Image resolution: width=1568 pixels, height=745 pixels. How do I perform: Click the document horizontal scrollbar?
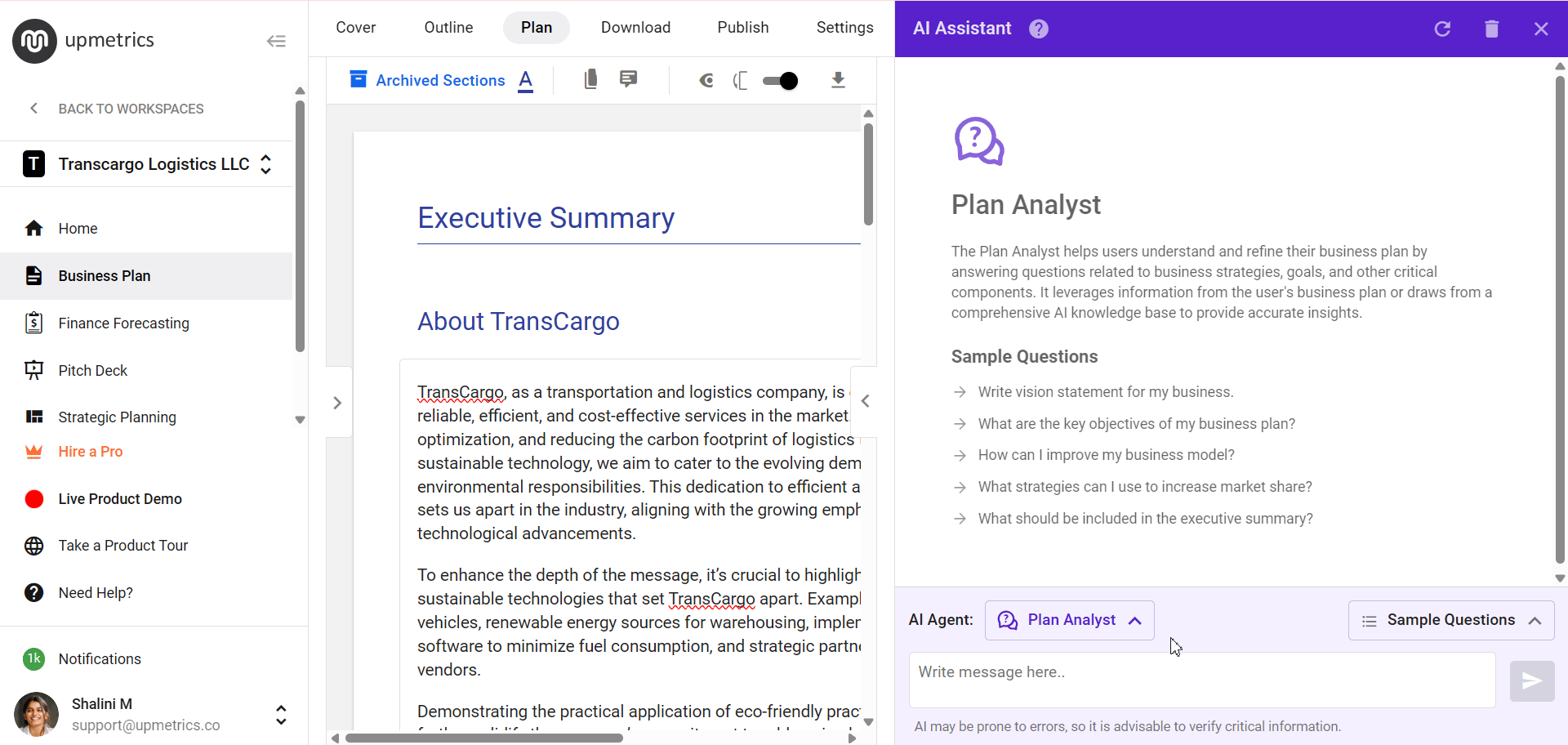coord(483,738)
